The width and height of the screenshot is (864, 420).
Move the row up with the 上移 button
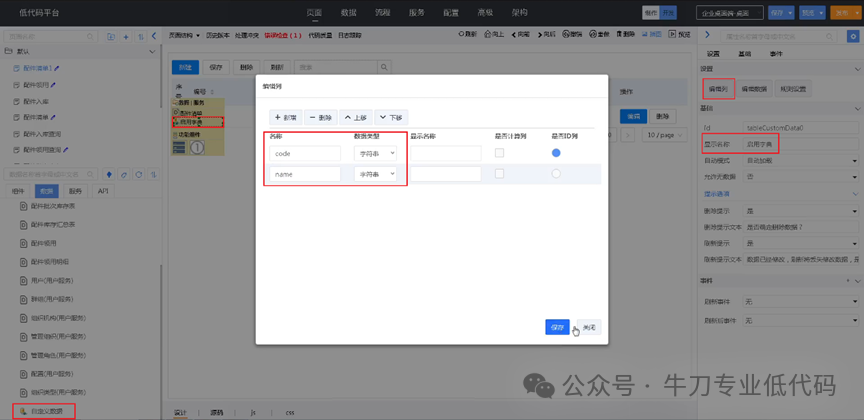tap(355, 117)
